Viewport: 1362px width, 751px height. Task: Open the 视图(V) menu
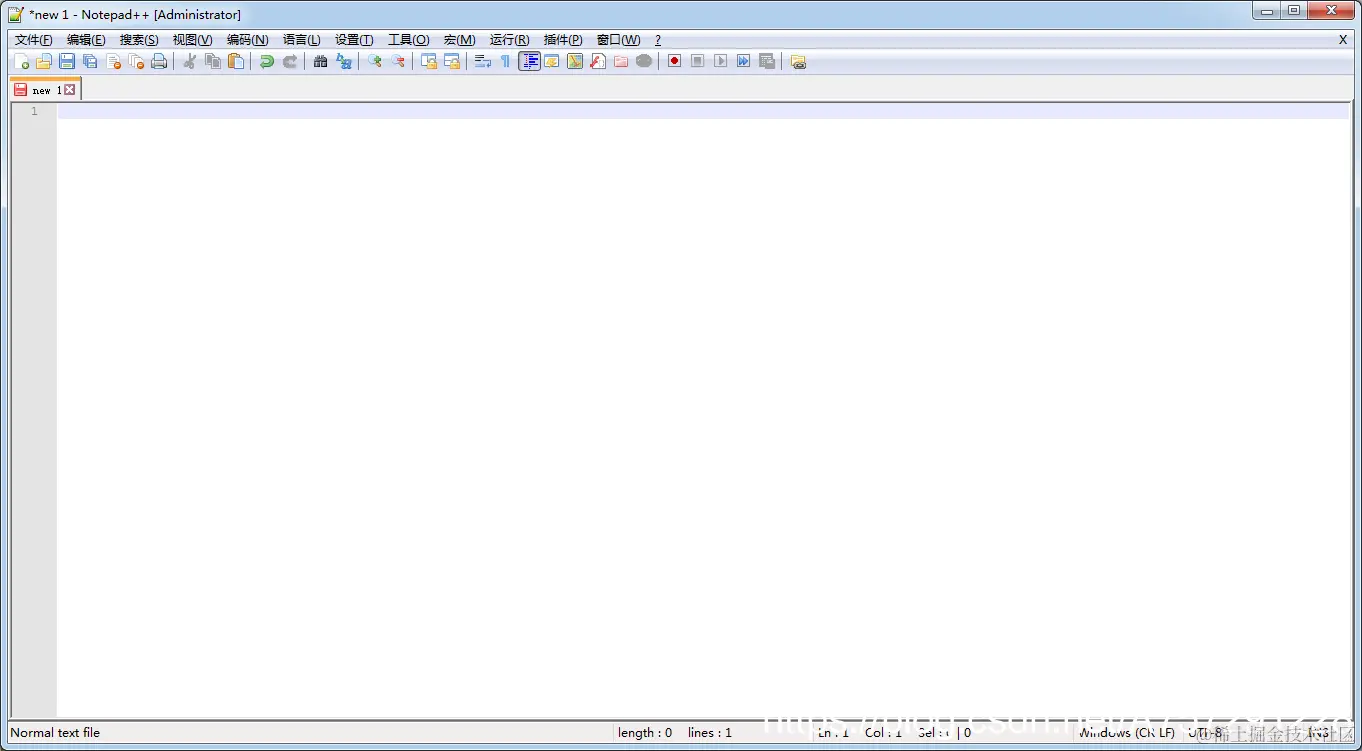192,40
